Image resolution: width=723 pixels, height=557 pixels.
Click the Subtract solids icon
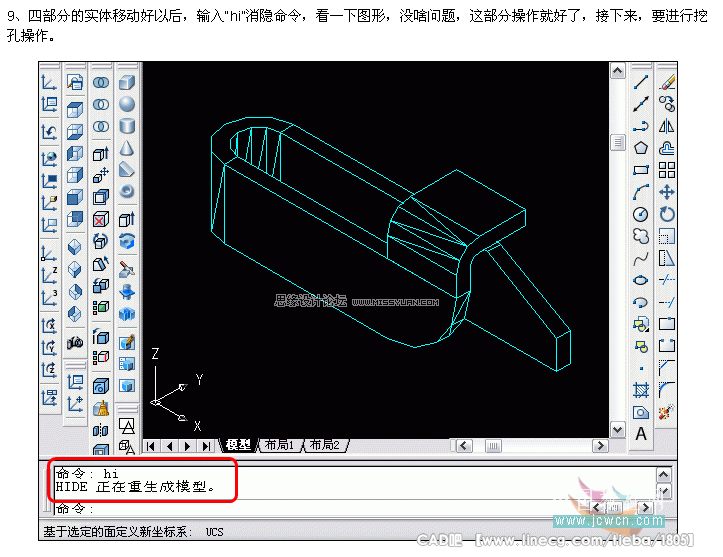tap(101, 104)
